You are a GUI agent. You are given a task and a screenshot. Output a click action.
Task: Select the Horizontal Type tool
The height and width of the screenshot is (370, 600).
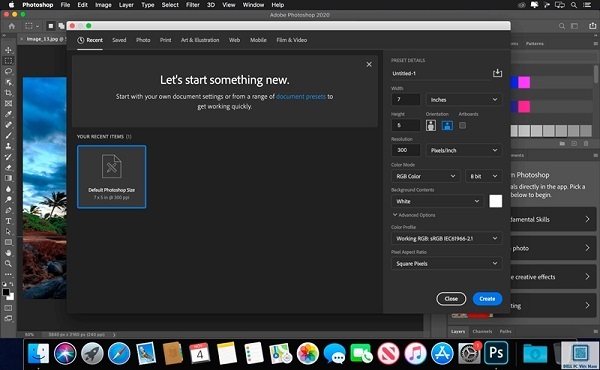click(8, 221)
